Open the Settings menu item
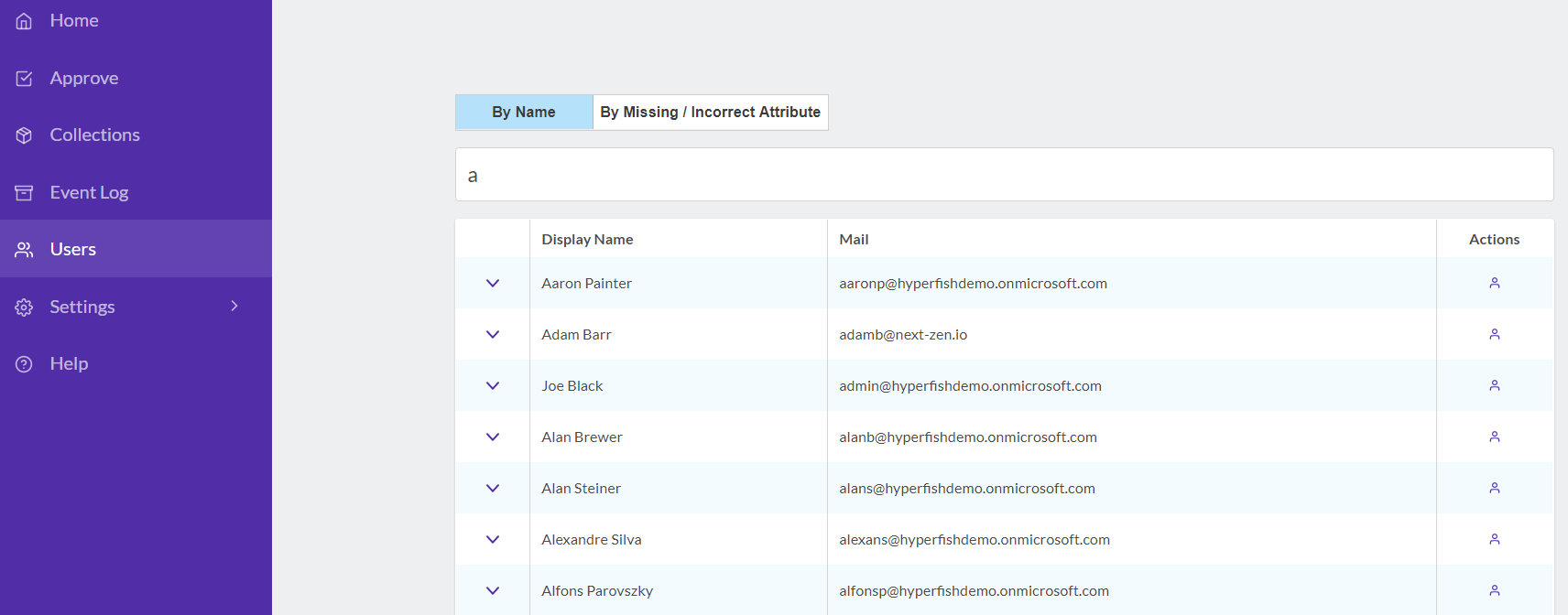Screen dimensions: 1568x615 136,307
